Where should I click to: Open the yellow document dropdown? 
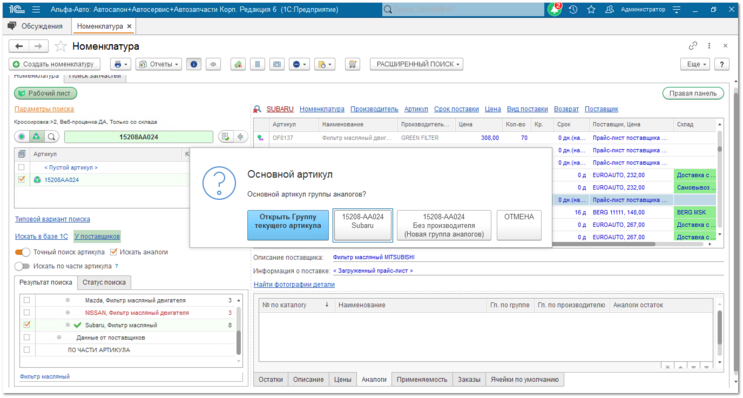pyautogui.click(x=325, y=64)
